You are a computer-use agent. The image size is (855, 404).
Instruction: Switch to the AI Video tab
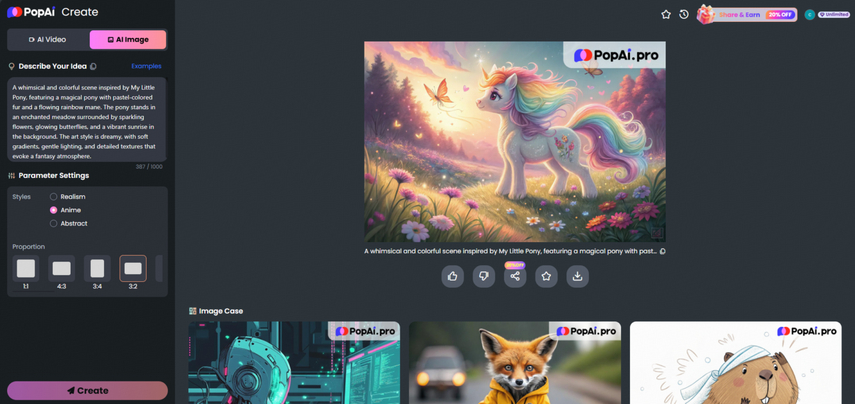47,40
